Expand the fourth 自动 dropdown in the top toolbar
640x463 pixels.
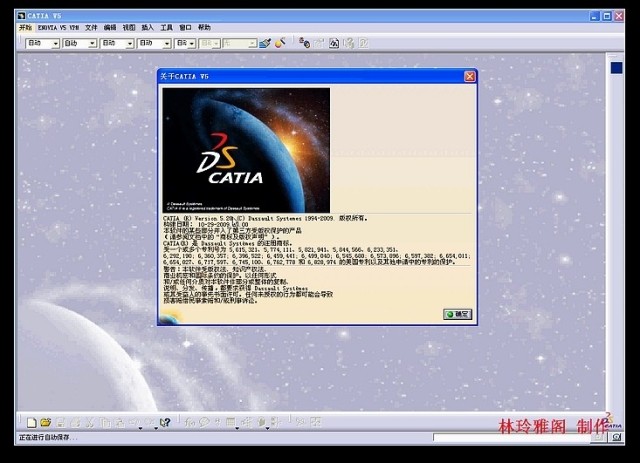(x=167, y=43)
